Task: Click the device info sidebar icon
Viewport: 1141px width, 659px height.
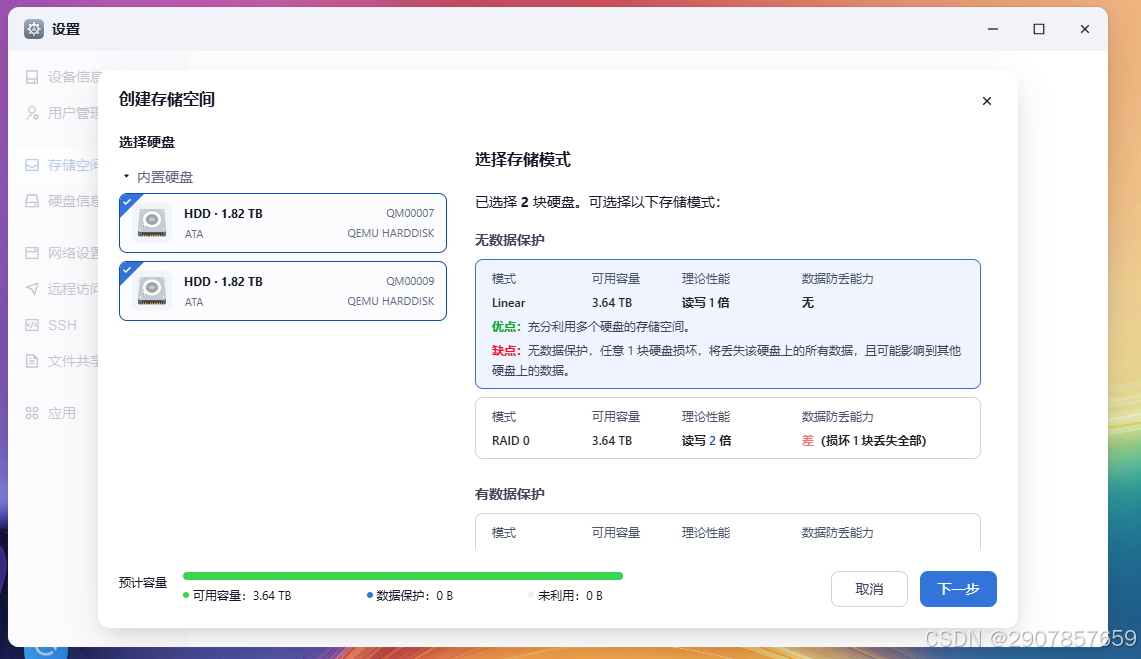Action: (32, 77)
